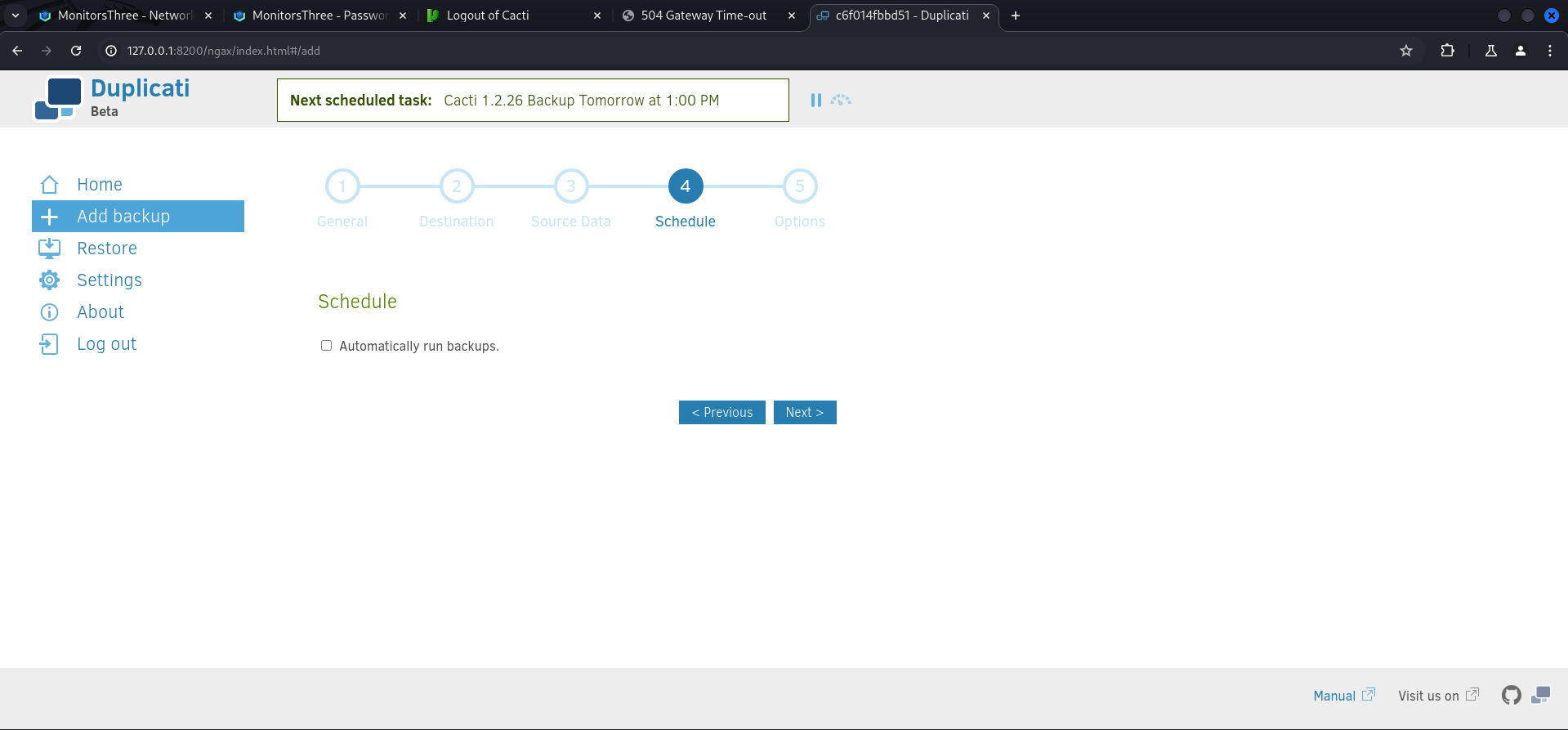The width and height of the screenshot is (1568, 730).
Task: Bookmark this page with star icon
Action: (x=1405, y=51)
